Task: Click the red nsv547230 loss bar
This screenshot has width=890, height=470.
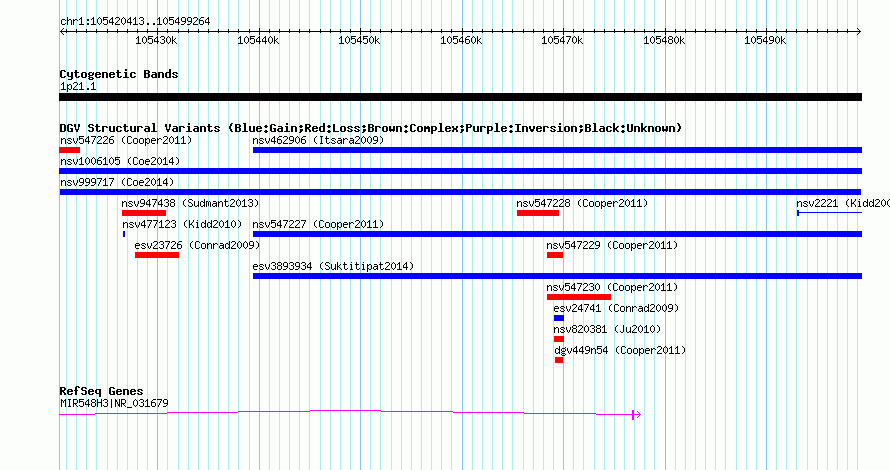Action: point(579,297)
